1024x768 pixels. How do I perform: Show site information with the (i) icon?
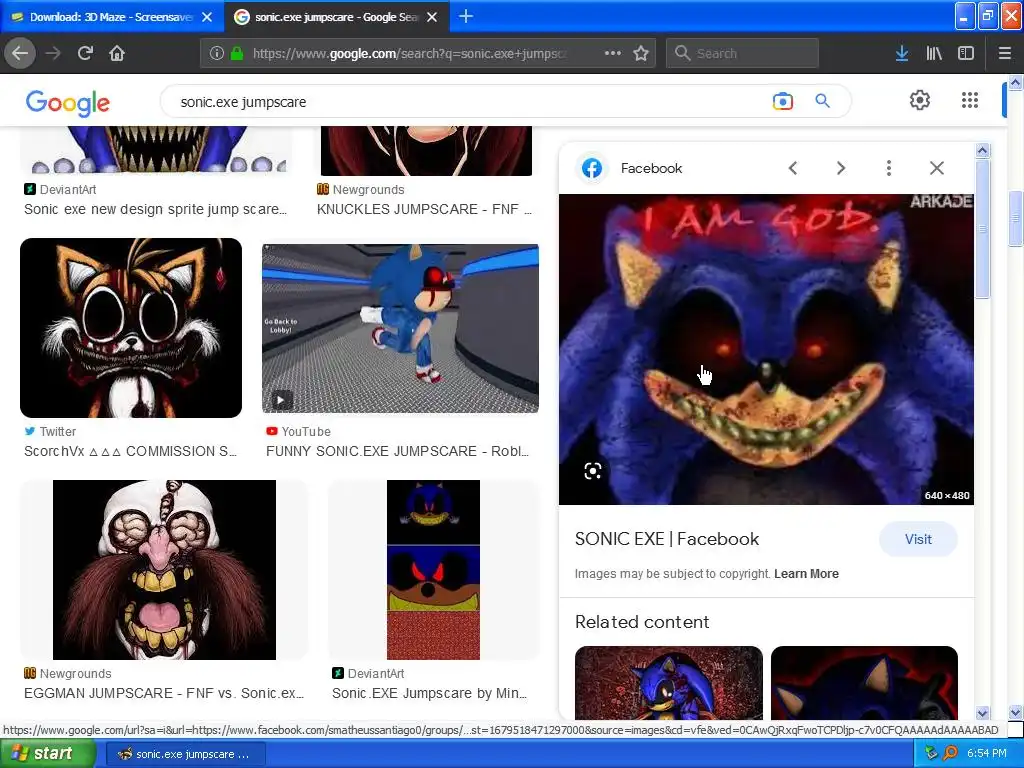pos(217,53)
